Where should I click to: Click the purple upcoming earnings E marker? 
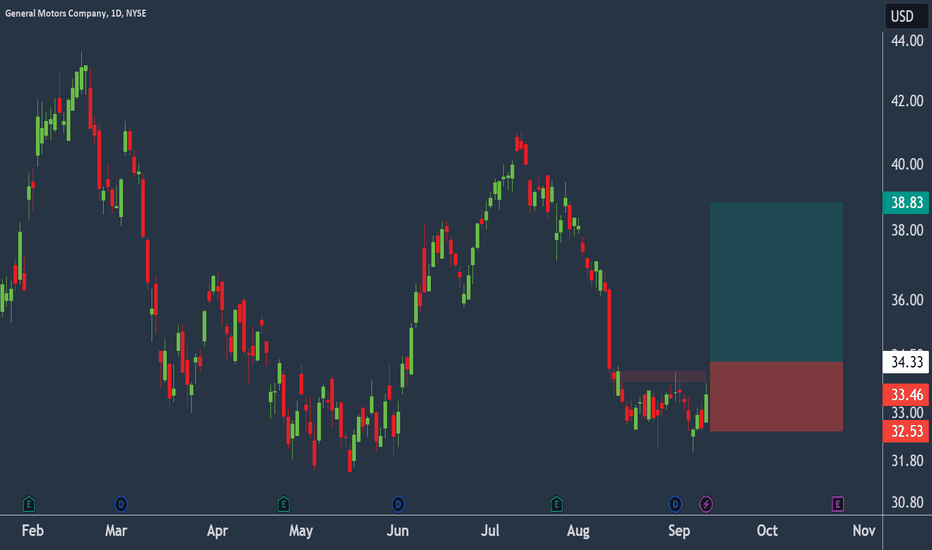coord(837,504)
